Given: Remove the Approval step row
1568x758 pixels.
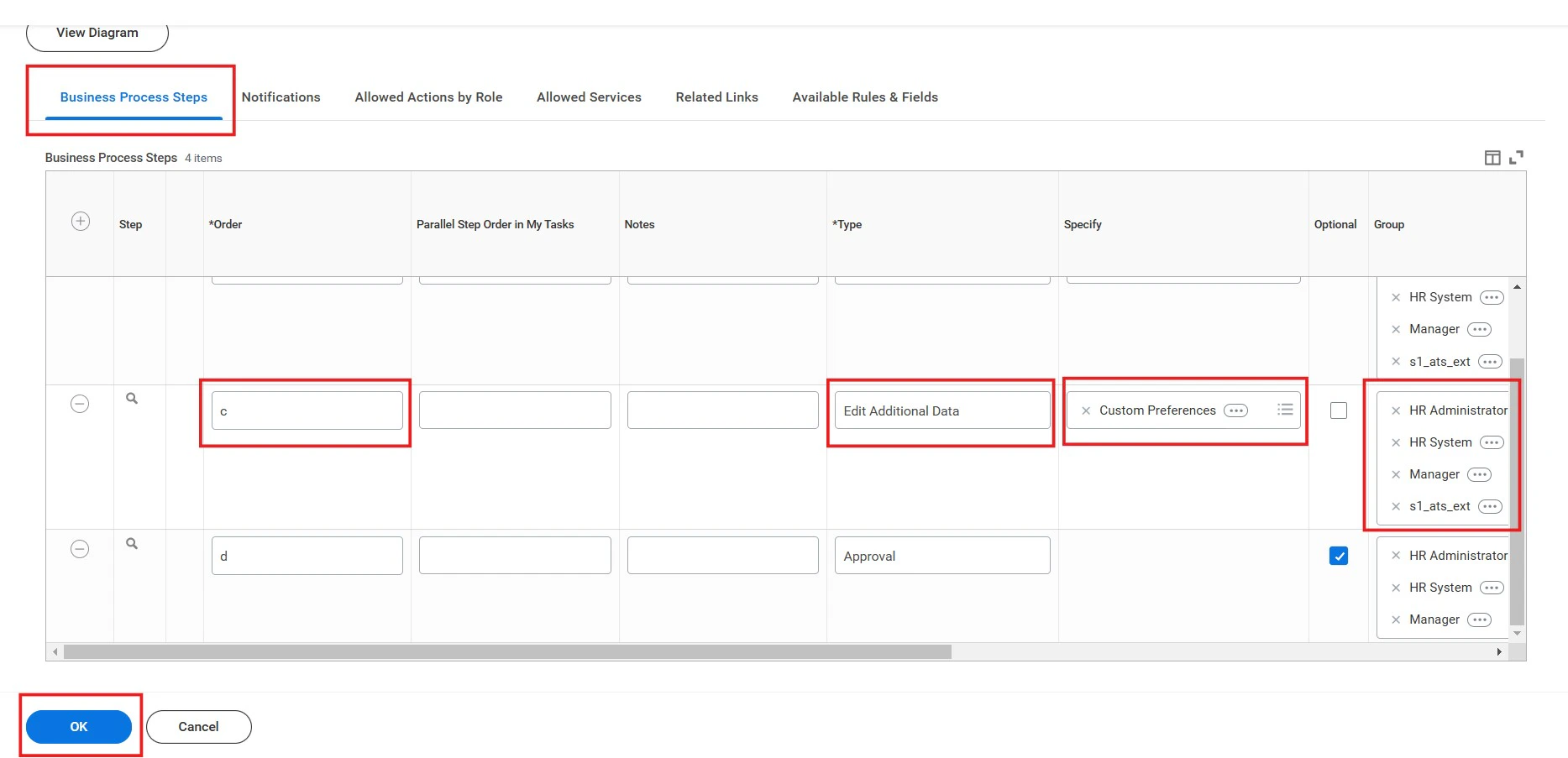Looking at the screenshot, I should point(80,548).
